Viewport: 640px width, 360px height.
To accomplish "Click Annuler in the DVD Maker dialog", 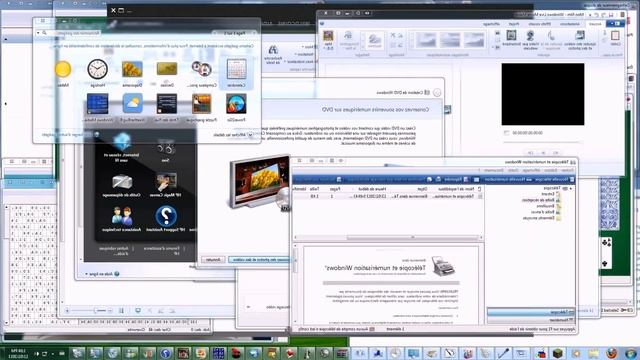I will coord(213,260).
